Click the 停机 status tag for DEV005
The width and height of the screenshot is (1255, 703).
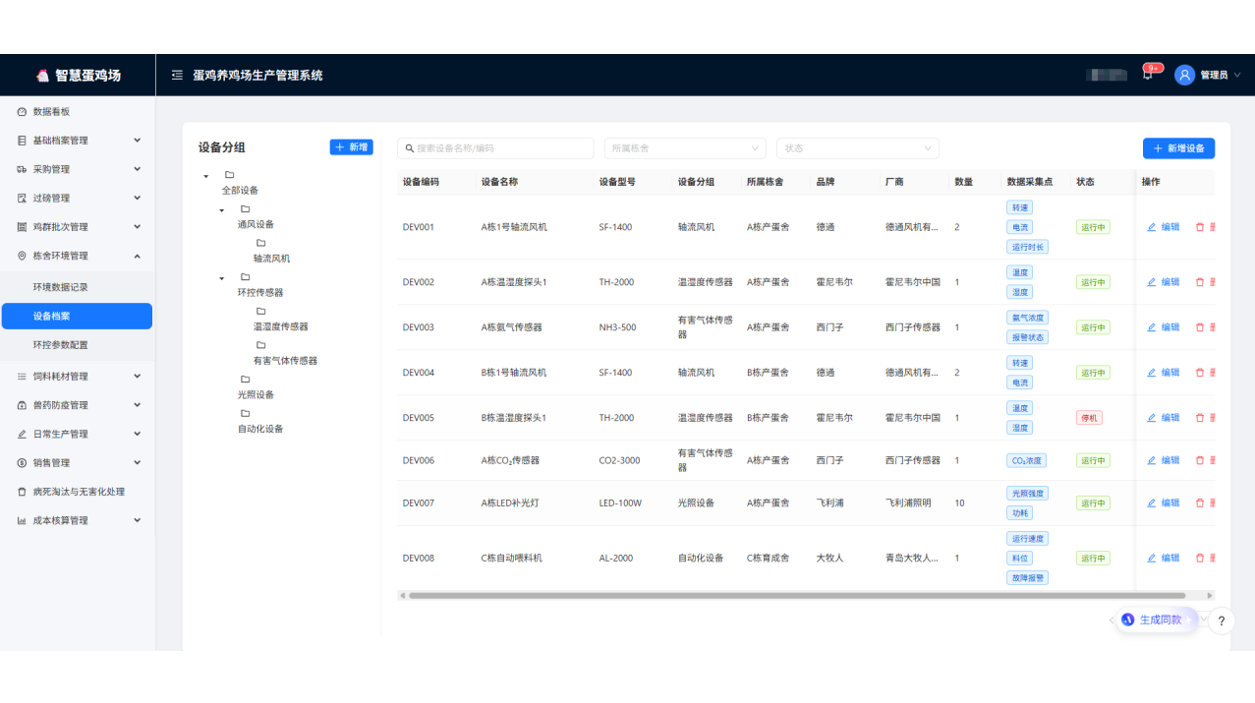(x=1089, y=418)
